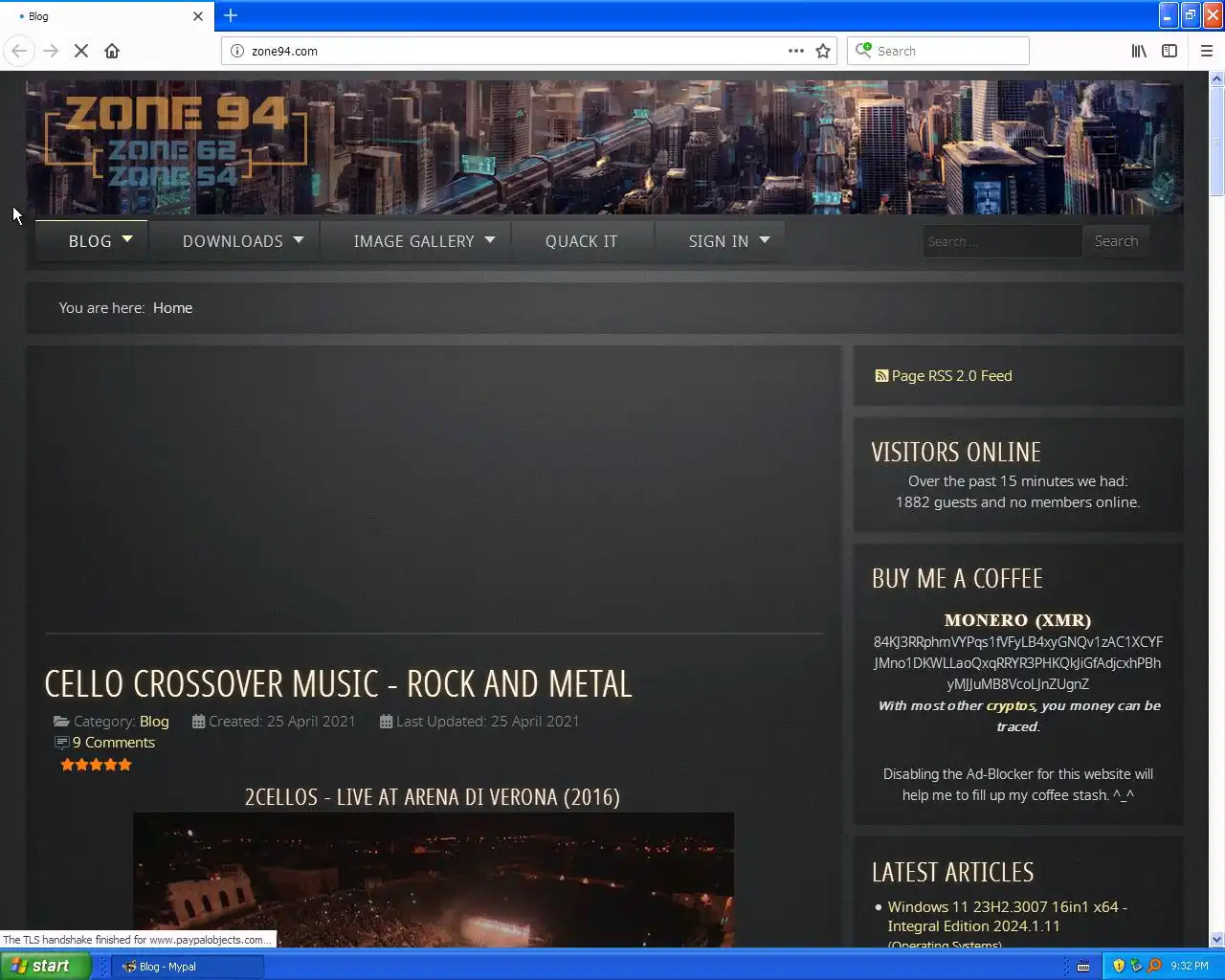Toggle the sidebars icon
1225x980 pixels.
(x=1169, y=51)
